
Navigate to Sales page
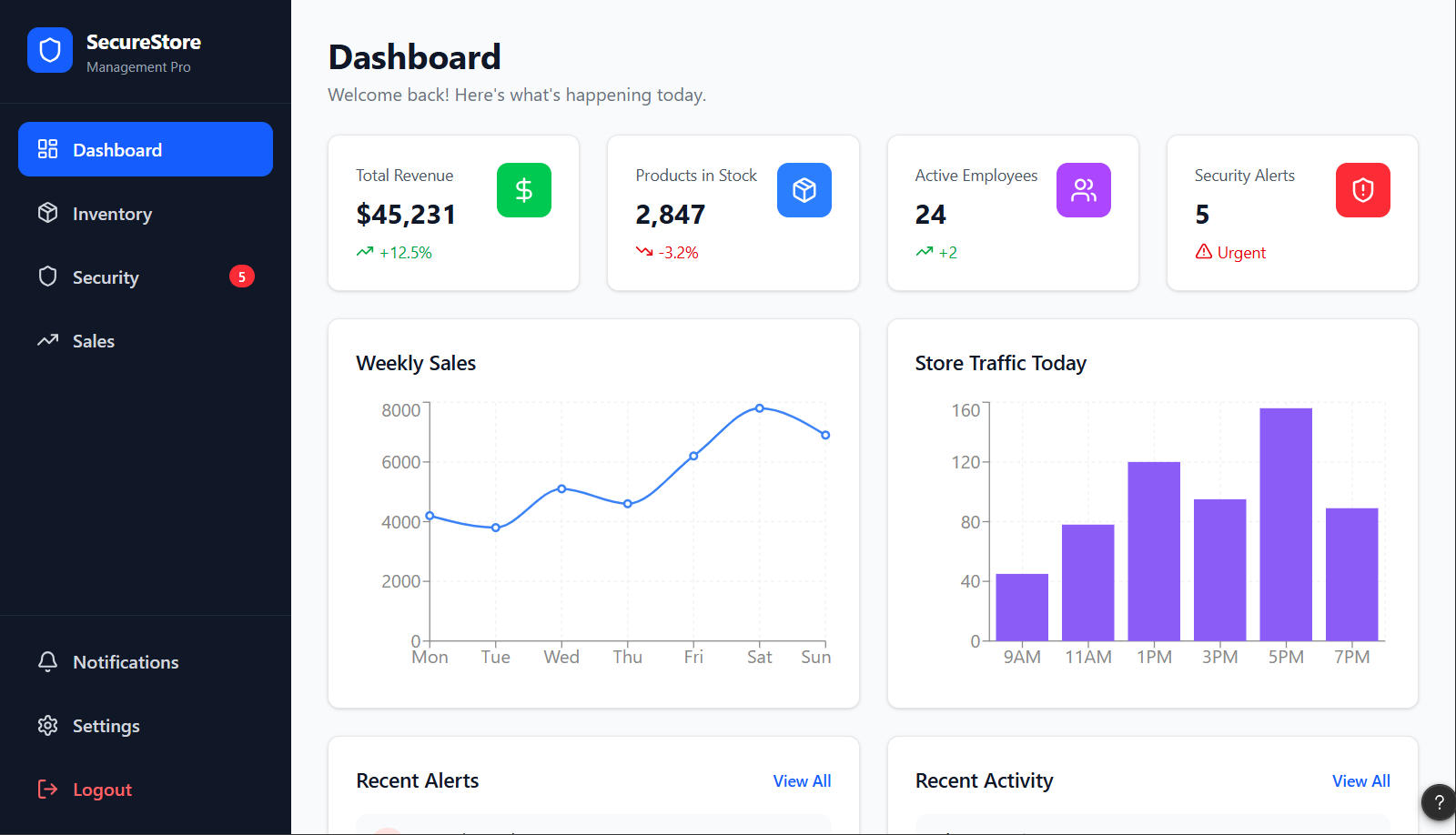coord(146,340)
